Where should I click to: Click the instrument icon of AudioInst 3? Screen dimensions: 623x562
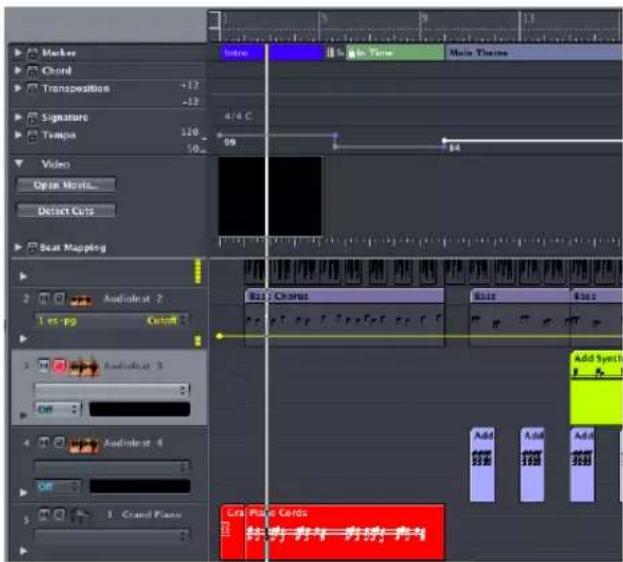[83, 366]
